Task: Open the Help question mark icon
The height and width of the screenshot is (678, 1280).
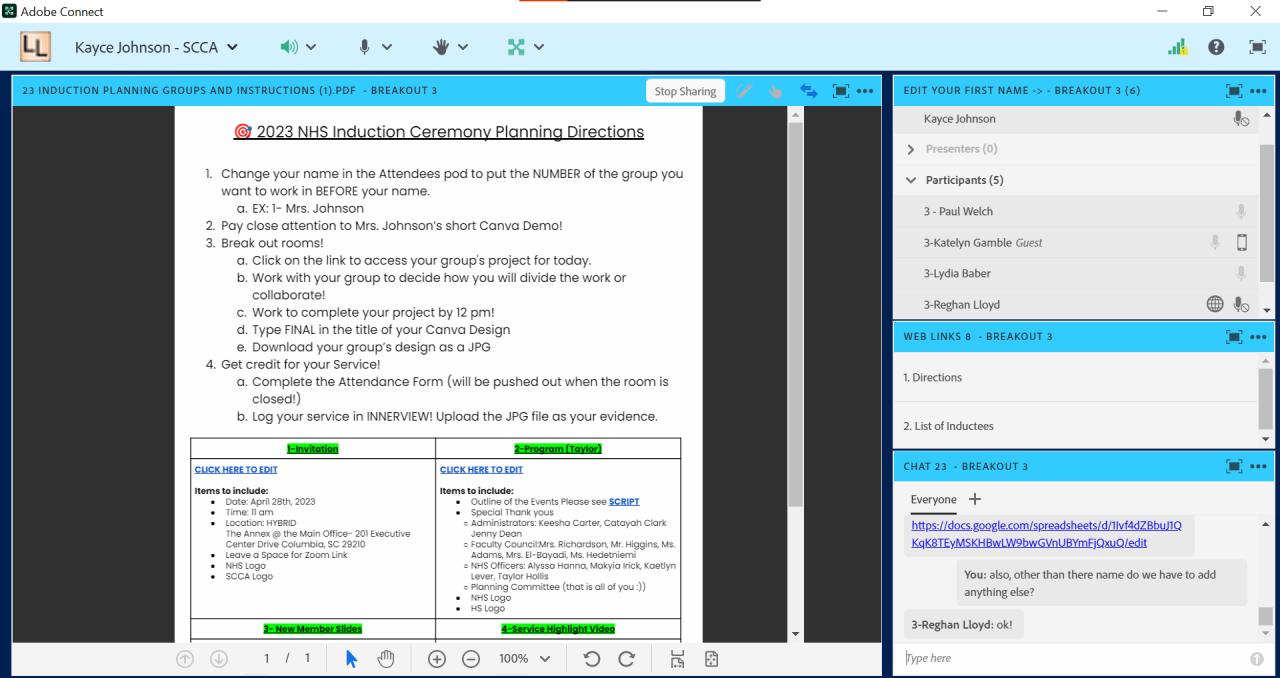Action: (1216, 47)
